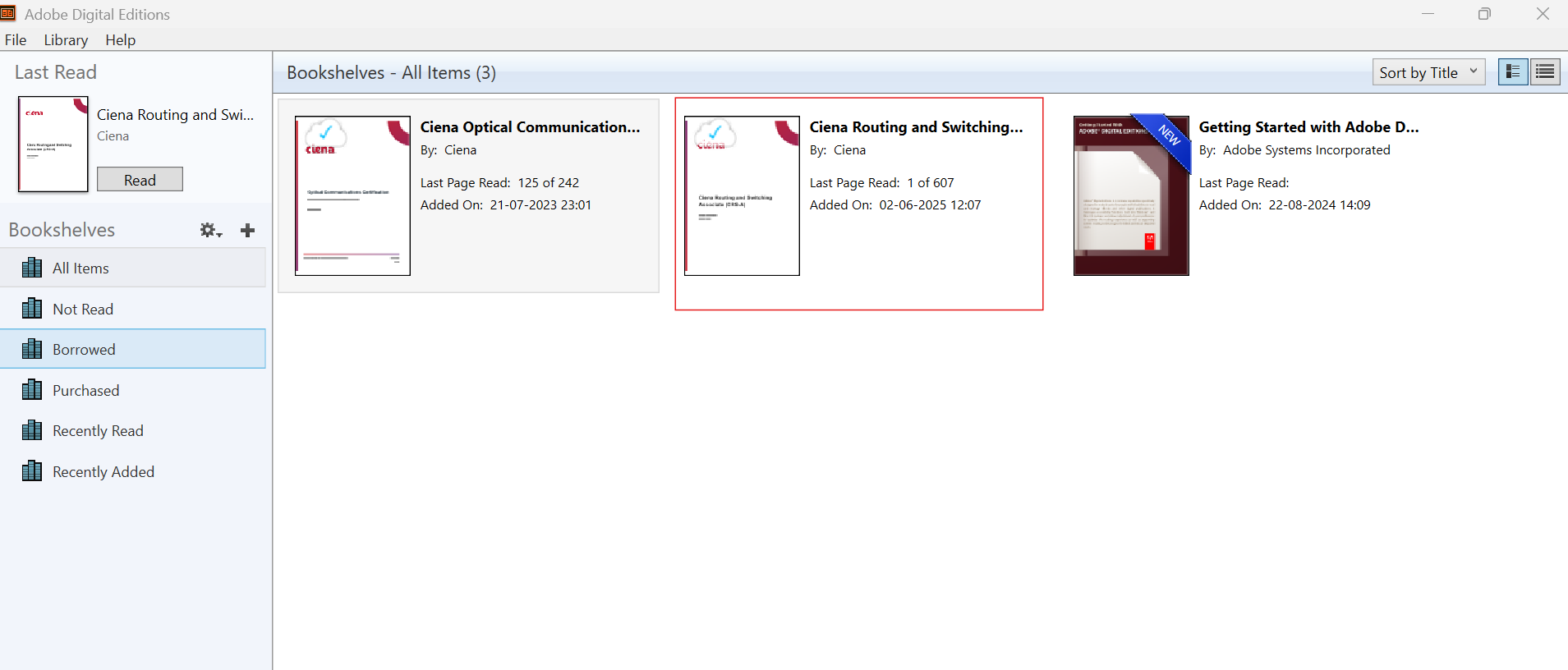Minimize the Adobe Digital Editions window

(x=1428, y=14)
